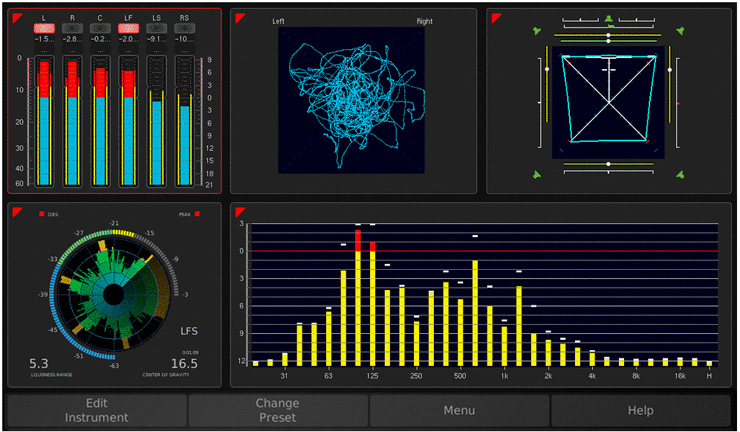Click the LF channel peak value -2.0

click(x=128, y=39)
